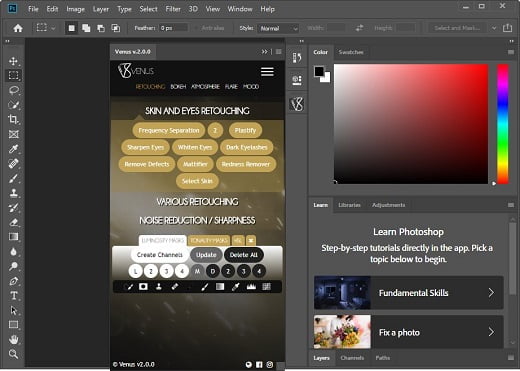The height and width of the screenshot is (371, 520).
Task: Select the Rectangle shape tool
Action: coord(14,325)
